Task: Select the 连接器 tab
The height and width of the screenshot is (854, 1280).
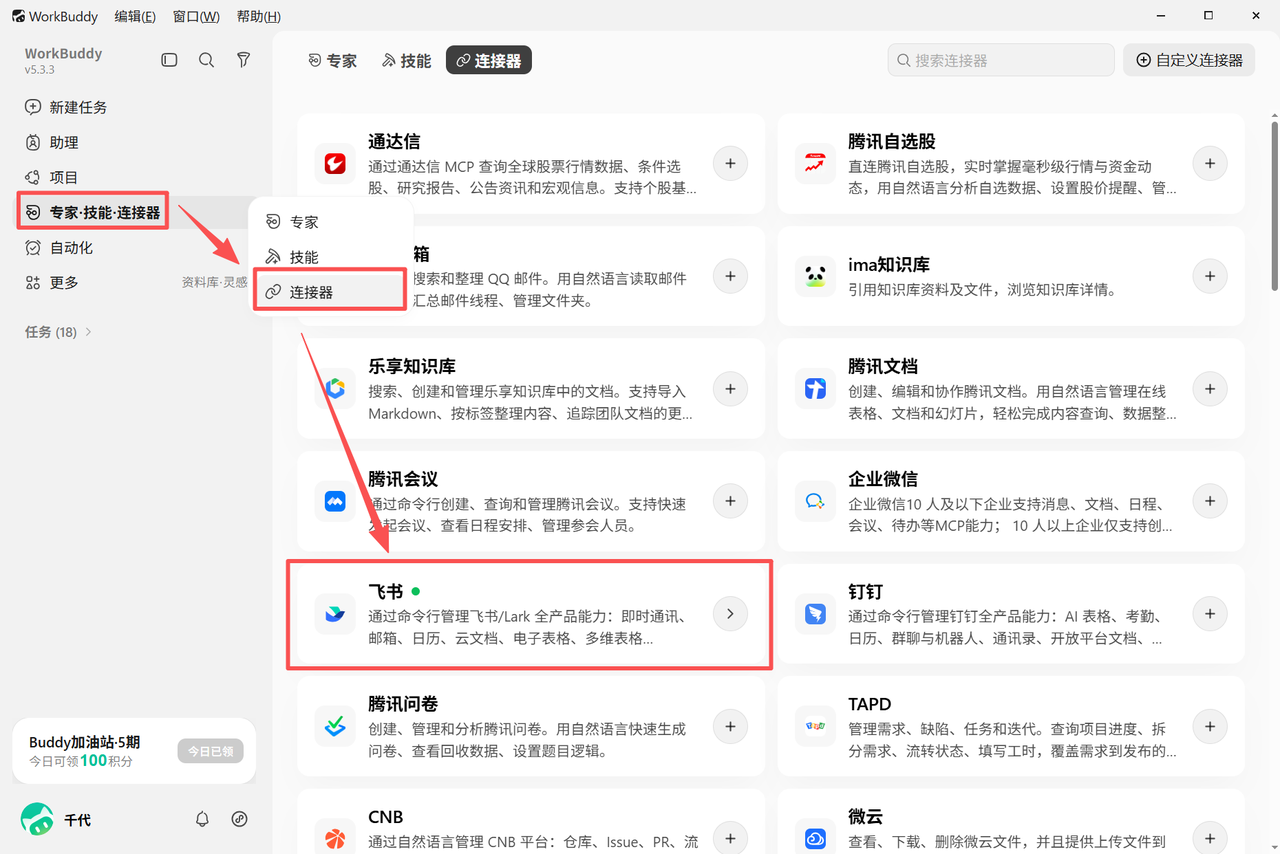Action: tap(489, 60)
